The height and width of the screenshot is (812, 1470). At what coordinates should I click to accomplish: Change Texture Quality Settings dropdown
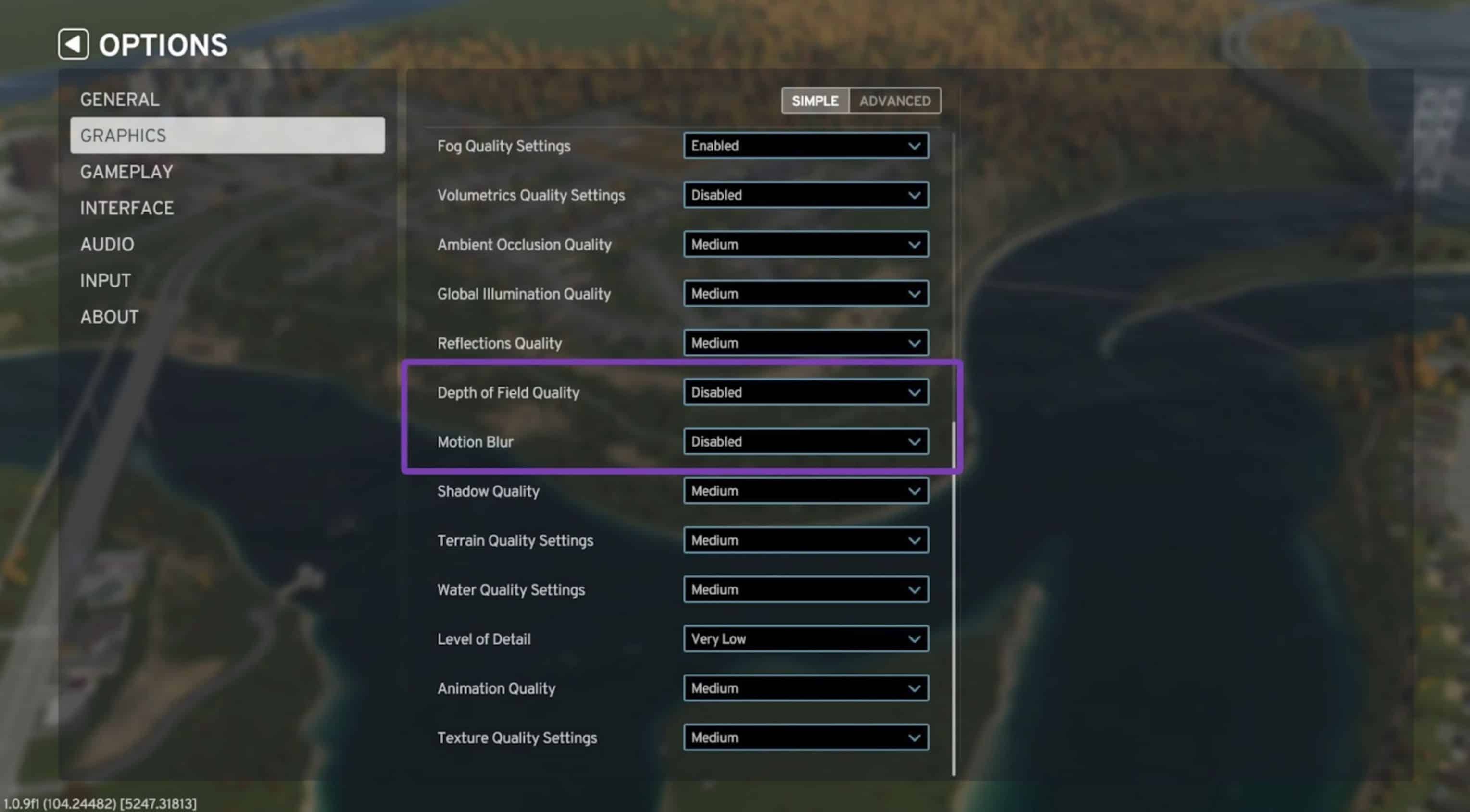(806, 738)
